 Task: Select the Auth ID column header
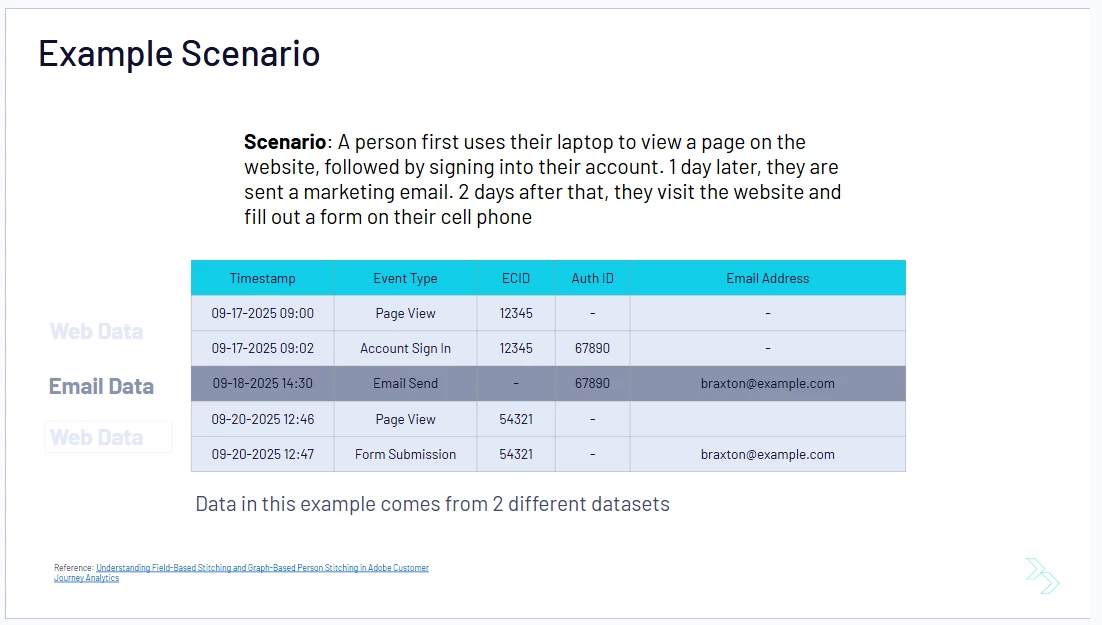tap(592, 278)
